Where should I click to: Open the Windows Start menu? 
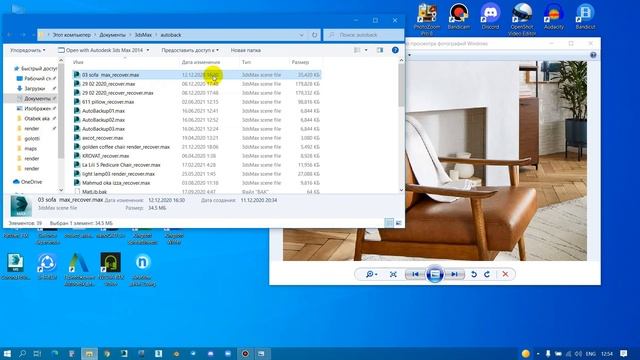tap(7, 353)
